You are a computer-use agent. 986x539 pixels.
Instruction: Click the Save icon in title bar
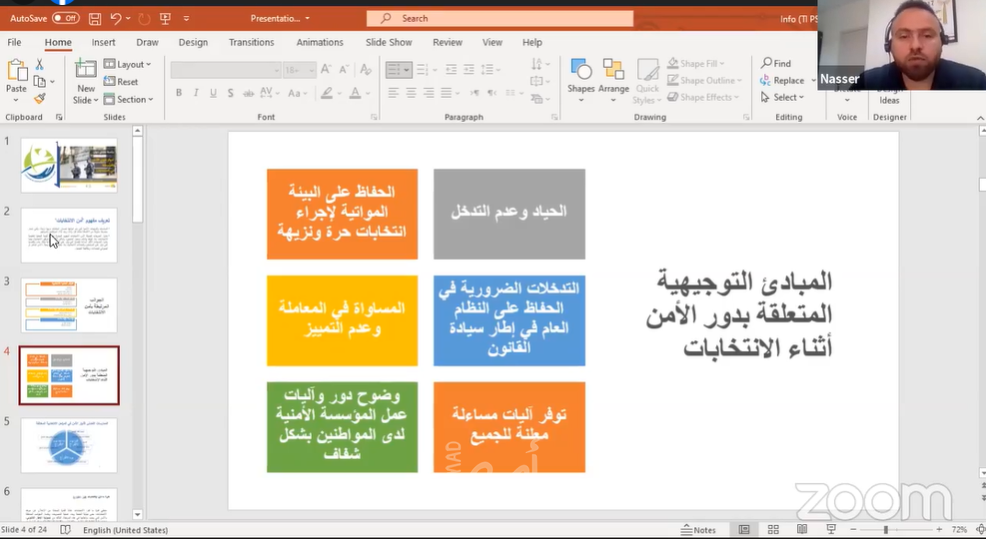point(95,19)
